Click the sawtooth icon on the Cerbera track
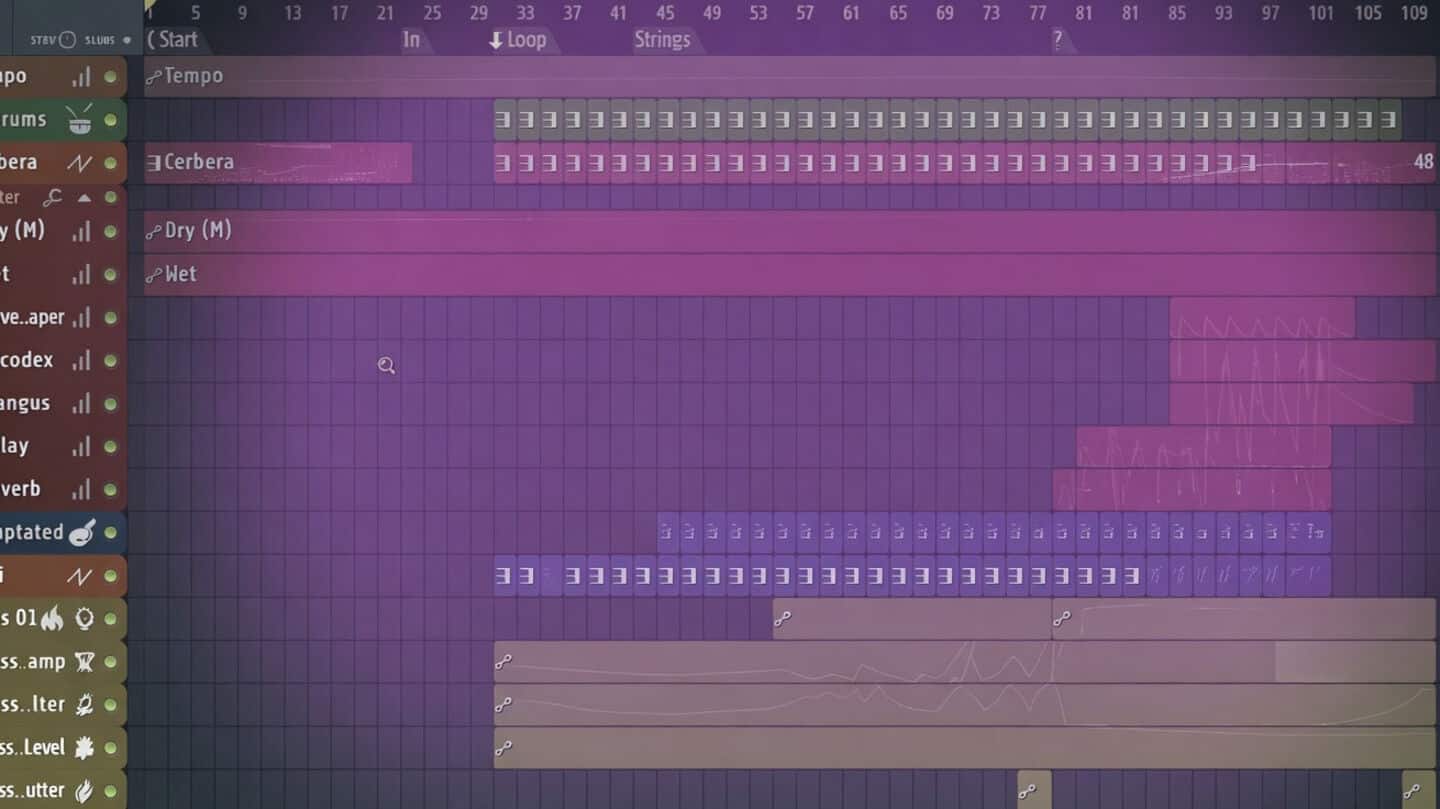 pos(80,163)
